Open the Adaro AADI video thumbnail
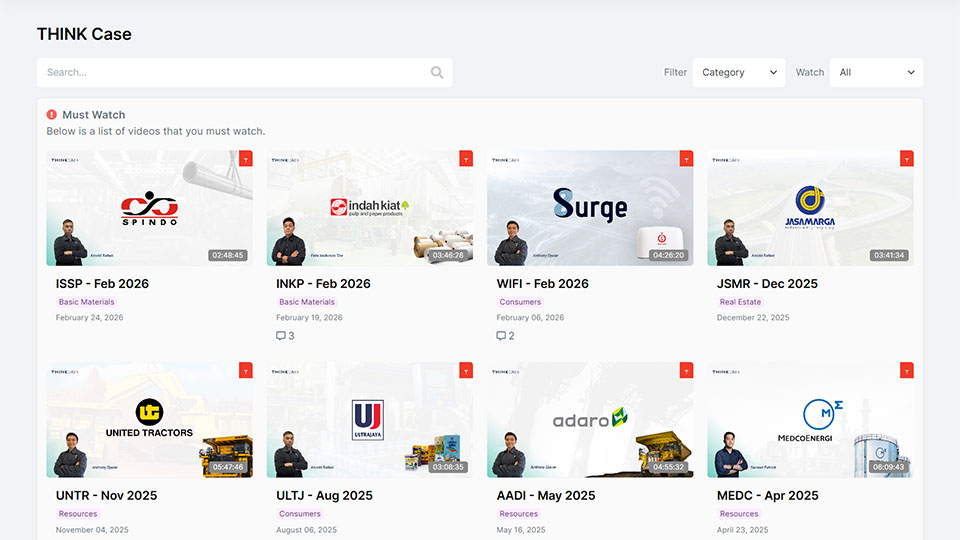 590,420
